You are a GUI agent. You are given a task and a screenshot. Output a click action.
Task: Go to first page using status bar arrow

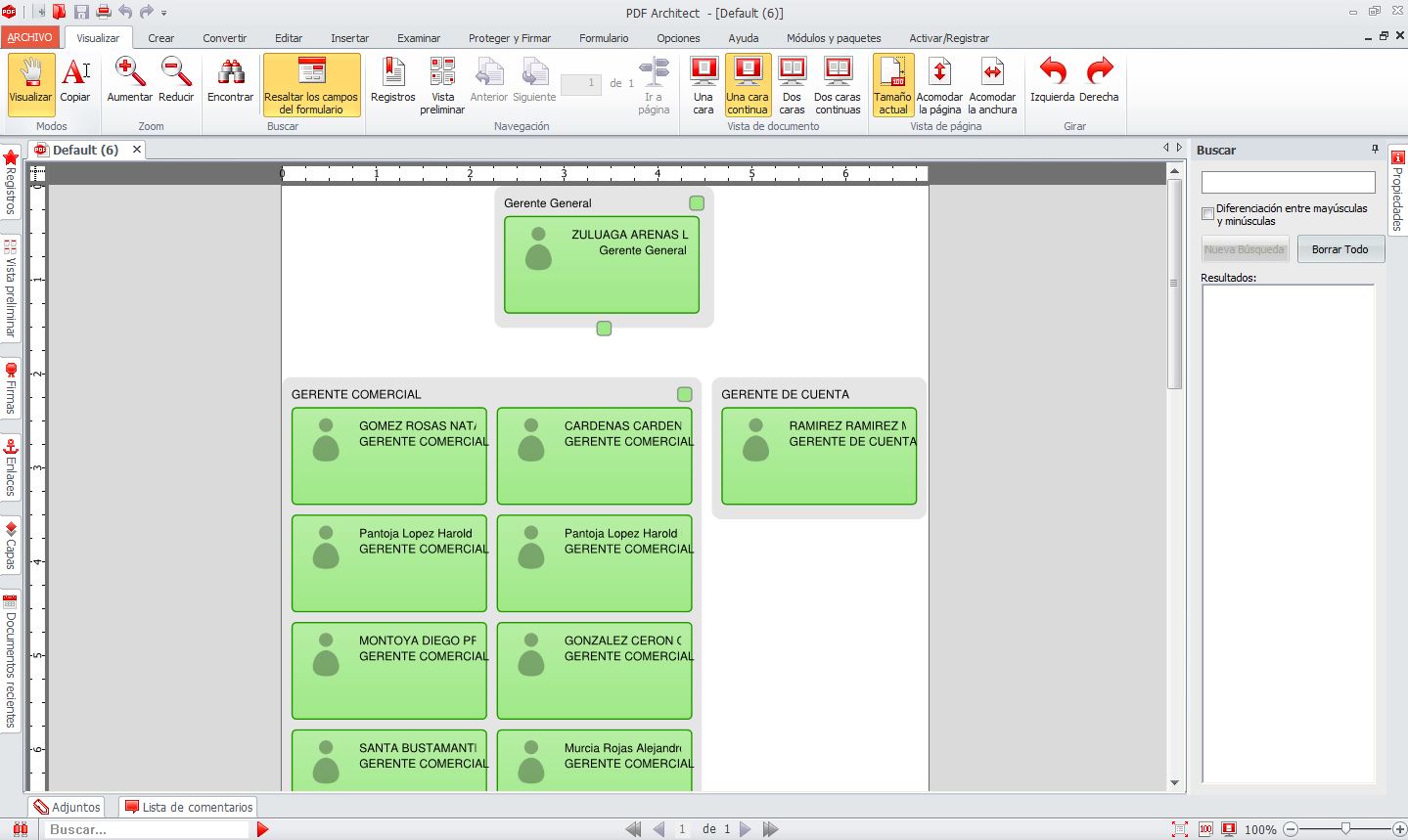633,829
